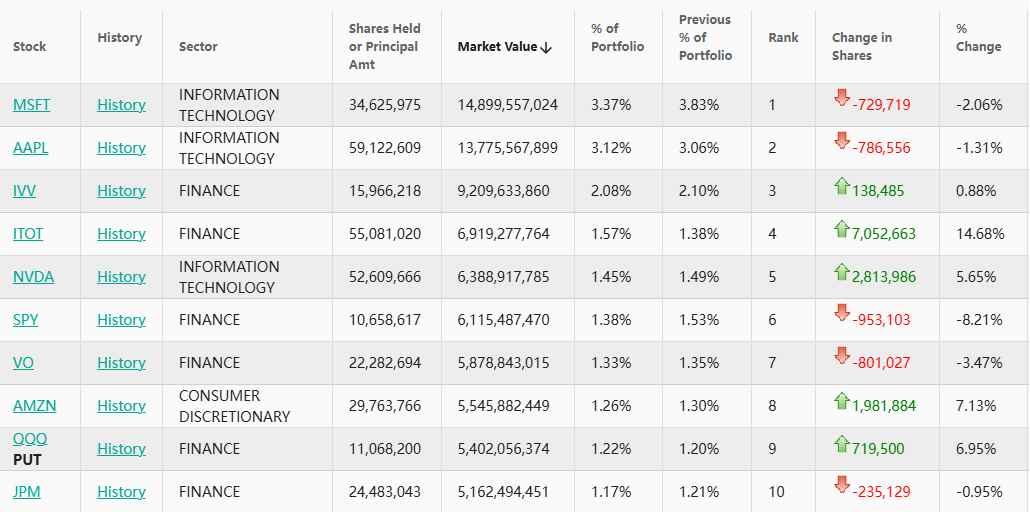Open the QQQ ticker link
The height and width of the screenshot is (512, 1030).
[x=30, y=439]
